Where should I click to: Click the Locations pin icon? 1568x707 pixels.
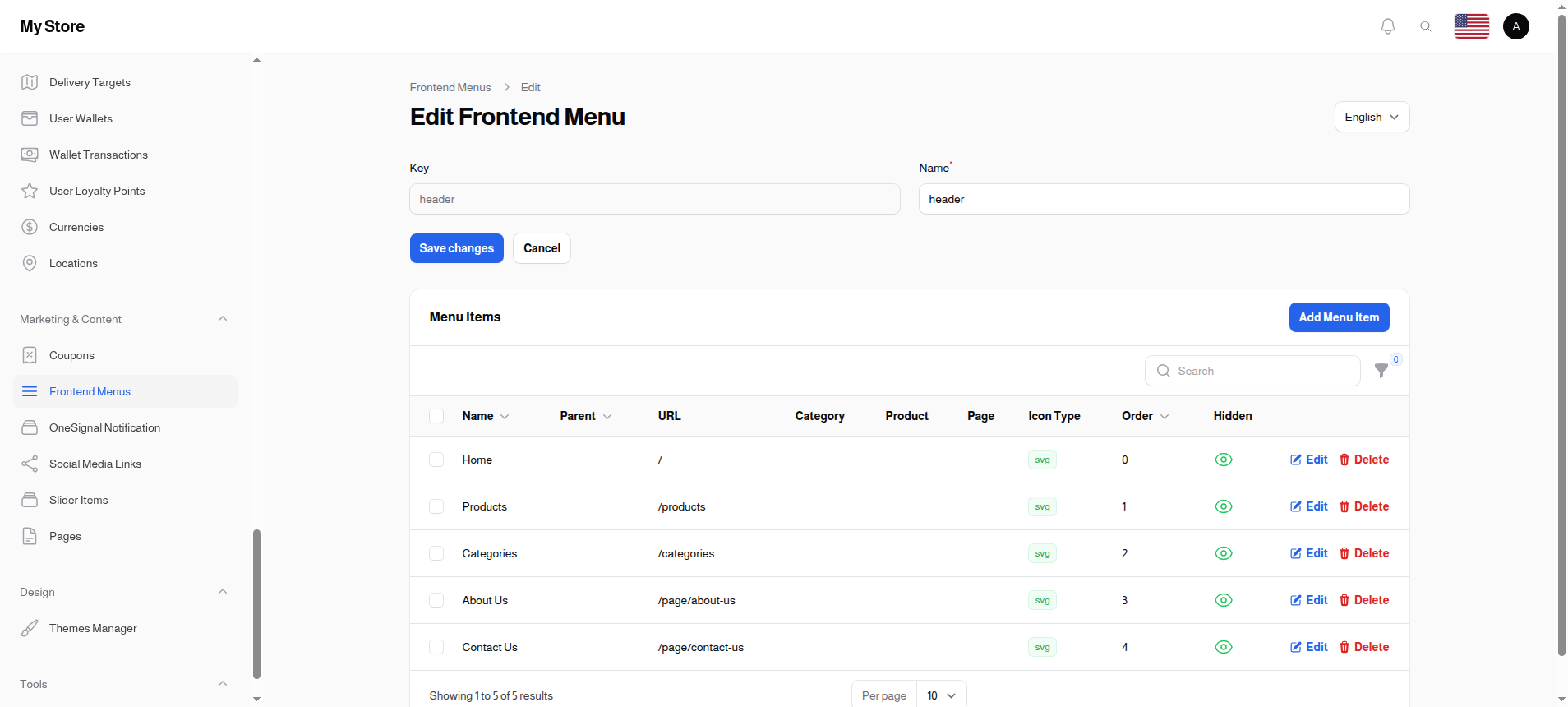(x=30, y=263)
